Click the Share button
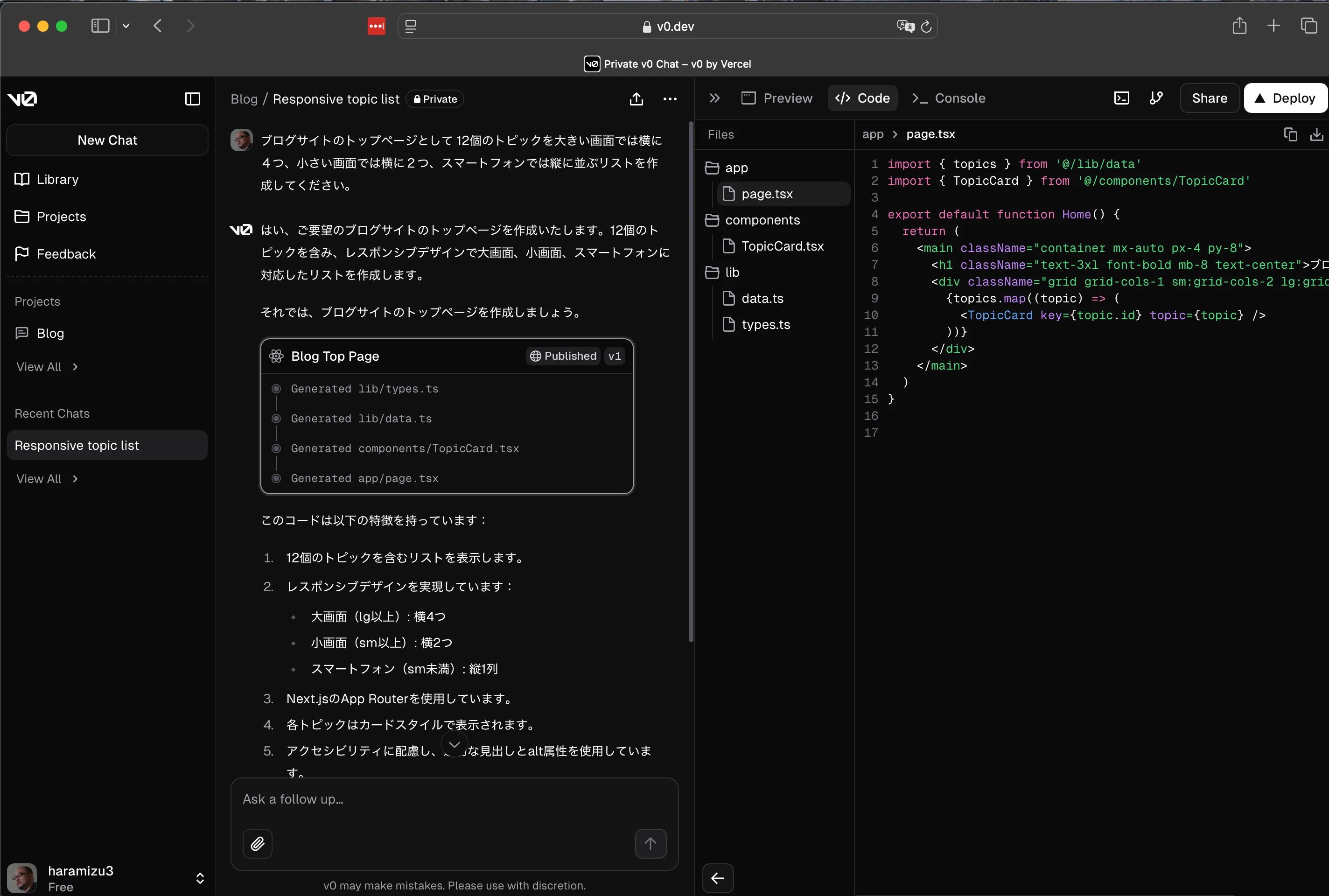Screen dimensions: 1329x896 click(1209, 98)
